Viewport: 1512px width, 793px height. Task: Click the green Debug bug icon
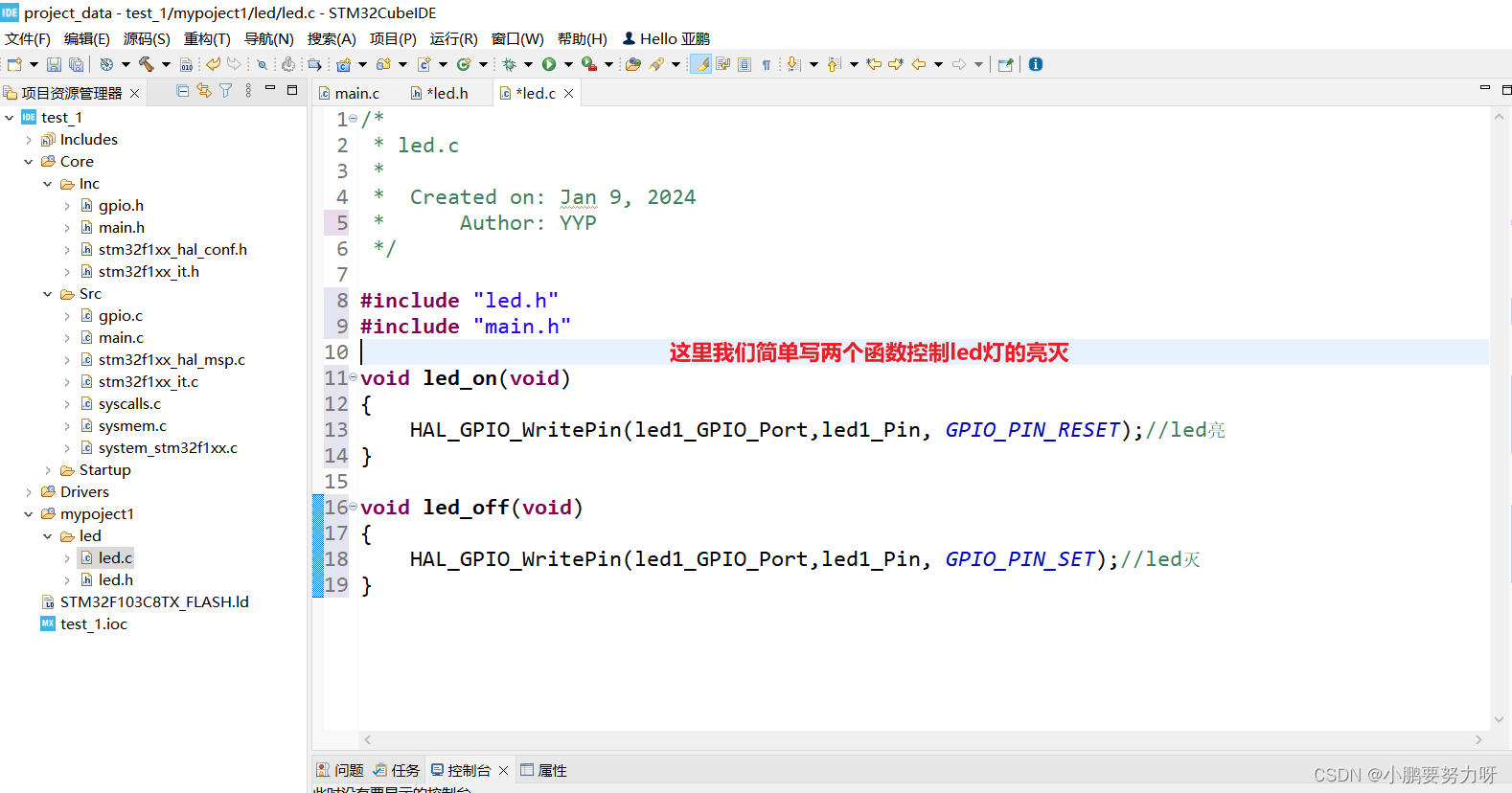point(509,64)
